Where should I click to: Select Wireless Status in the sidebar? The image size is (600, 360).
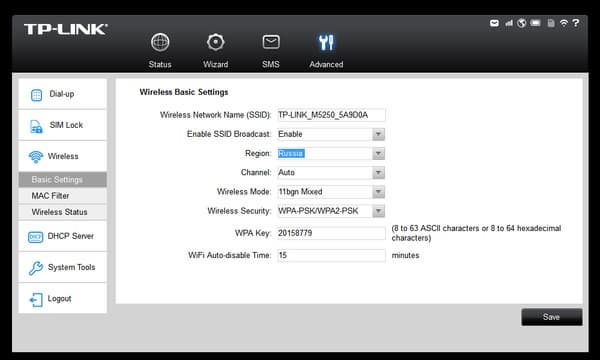pos(63,212)
